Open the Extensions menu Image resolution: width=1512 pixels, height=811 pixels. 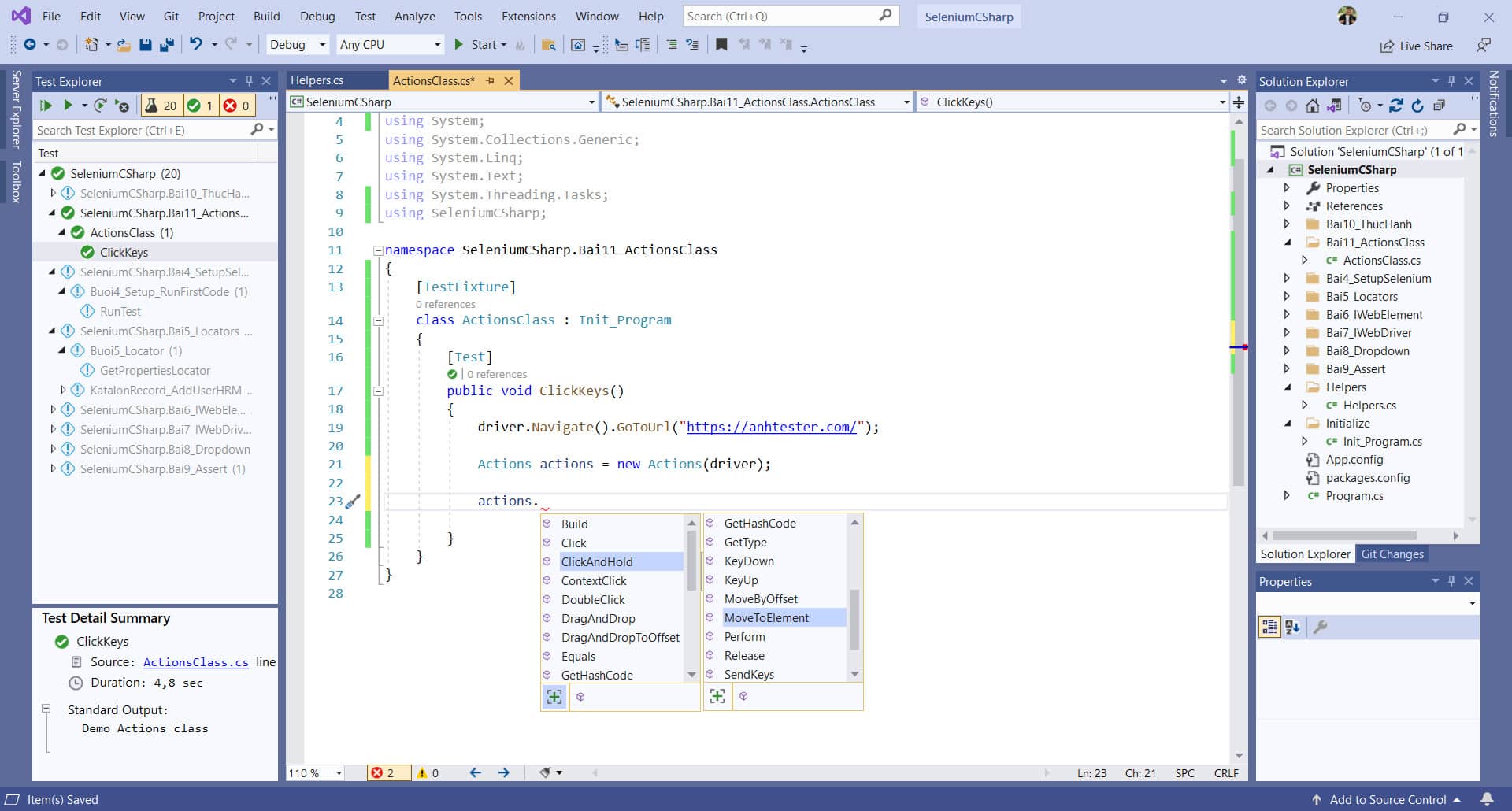[x=528, y=16]
